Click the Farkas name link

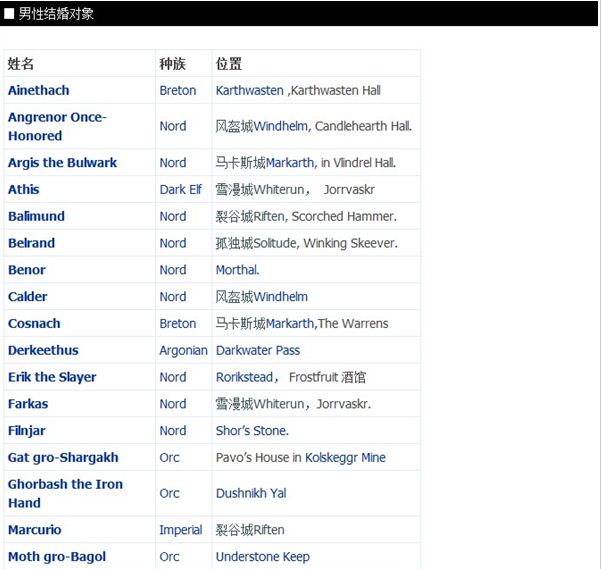(28, 404)
